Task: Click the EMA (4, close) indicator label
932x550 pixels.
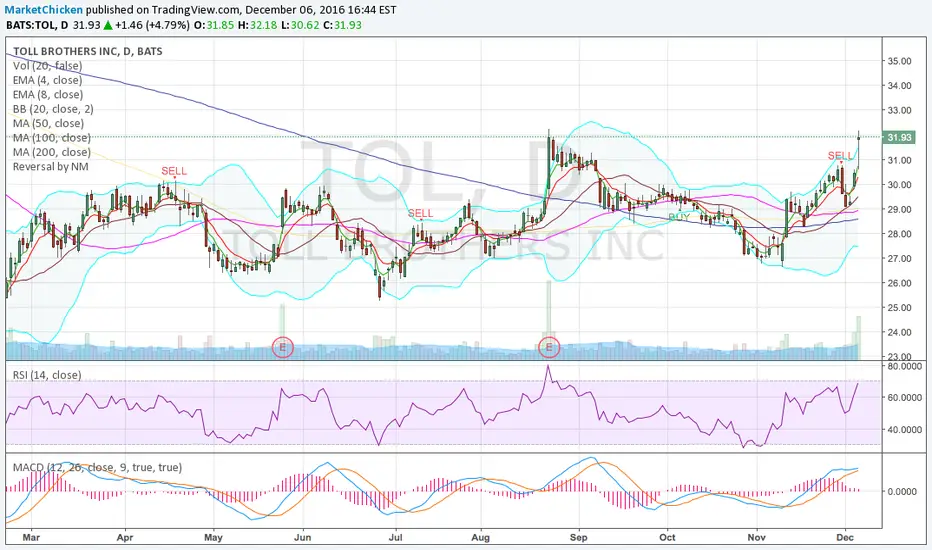Action: coord(48,80)
